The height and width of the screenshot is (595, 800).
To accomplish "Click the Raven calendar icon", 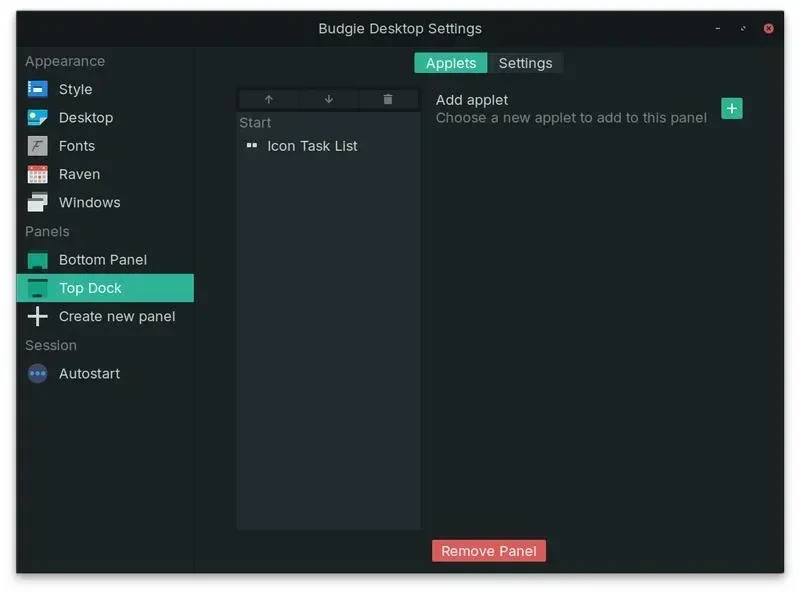I will click(x=37, y=174).
